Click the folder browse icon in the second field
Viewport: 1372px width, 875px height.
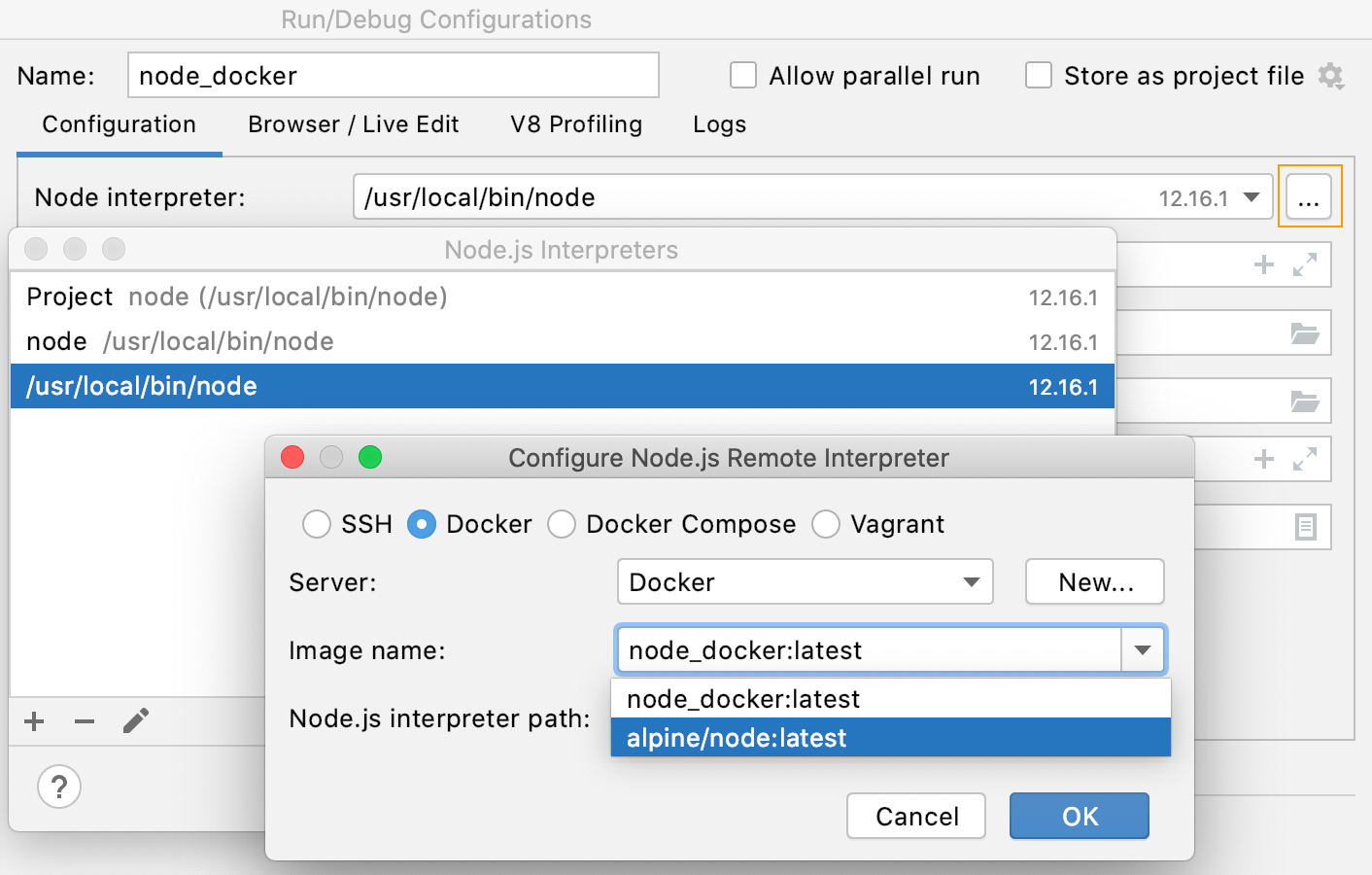pos(1305,333)
